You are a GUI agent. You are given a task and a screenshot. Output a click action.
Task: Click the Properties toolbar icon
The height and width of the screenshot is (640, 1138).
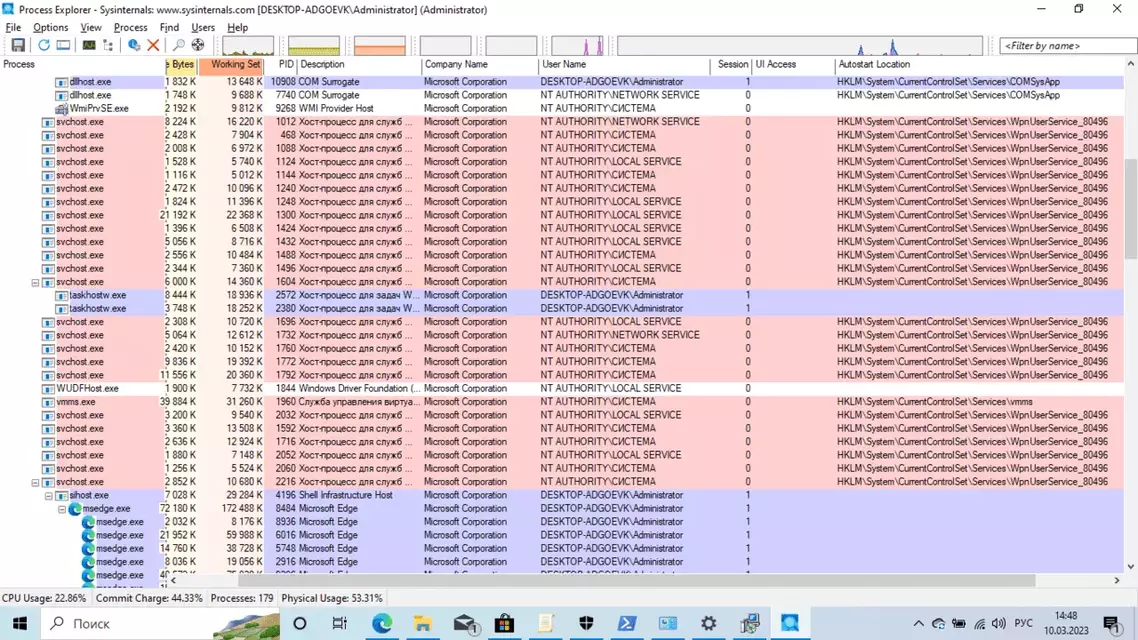pos(134,45)
